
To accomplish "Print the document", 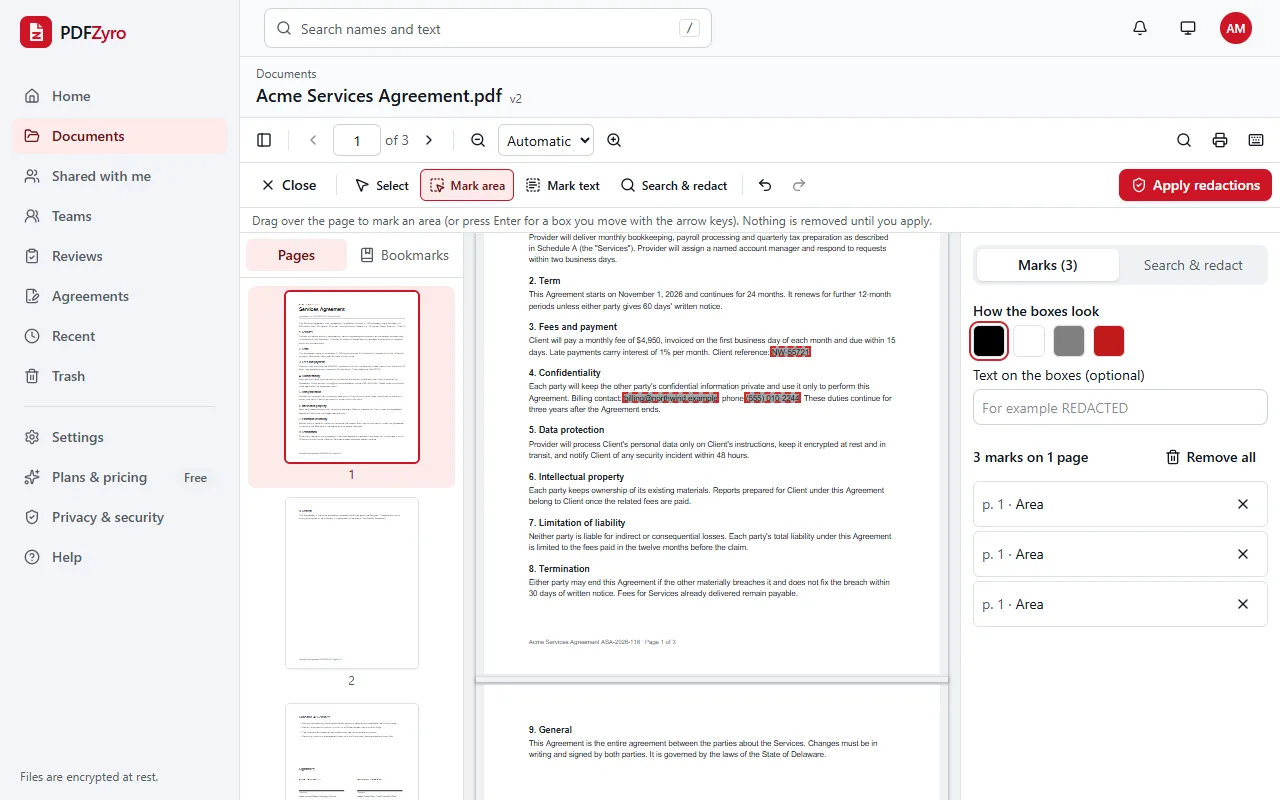I will [x=1220, y=140].
